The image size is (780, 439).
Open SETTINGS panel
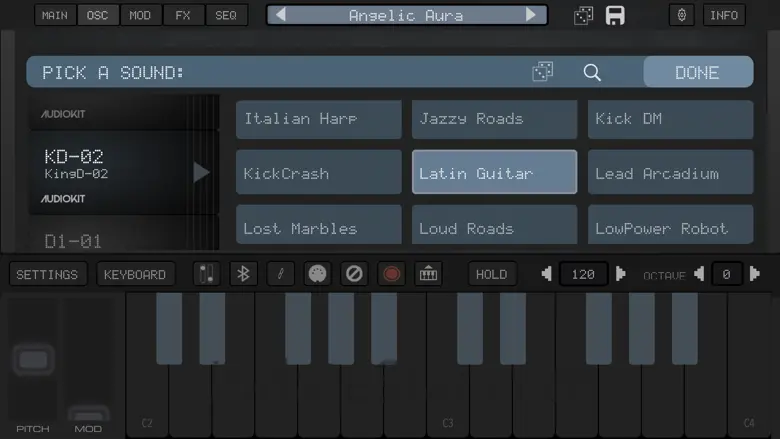click(48, 274)
